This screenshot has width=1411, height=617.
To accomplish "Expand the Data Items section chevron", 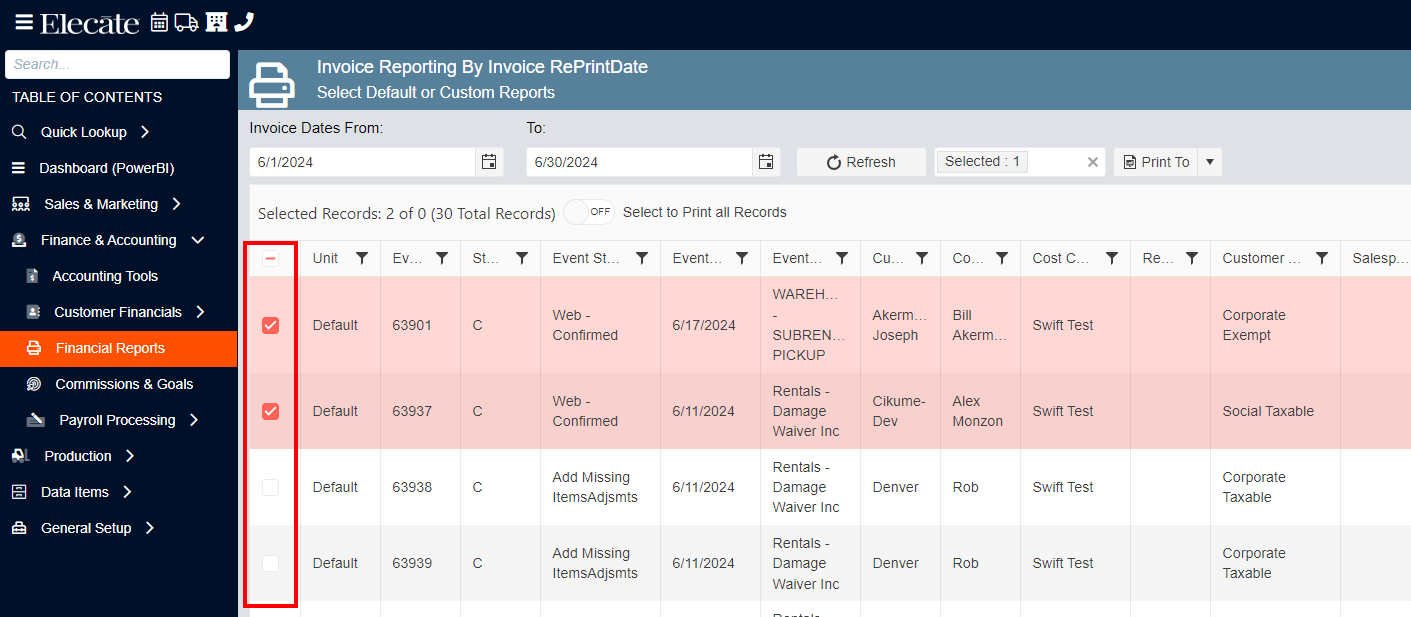I will tap(127, 492).
